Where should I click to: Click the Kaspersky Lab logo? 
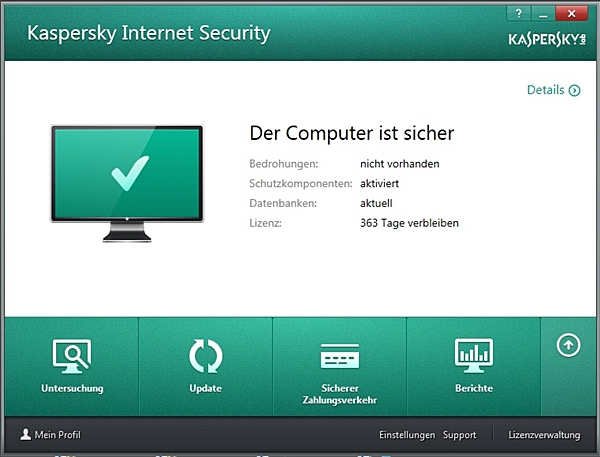tap(547, 39)
